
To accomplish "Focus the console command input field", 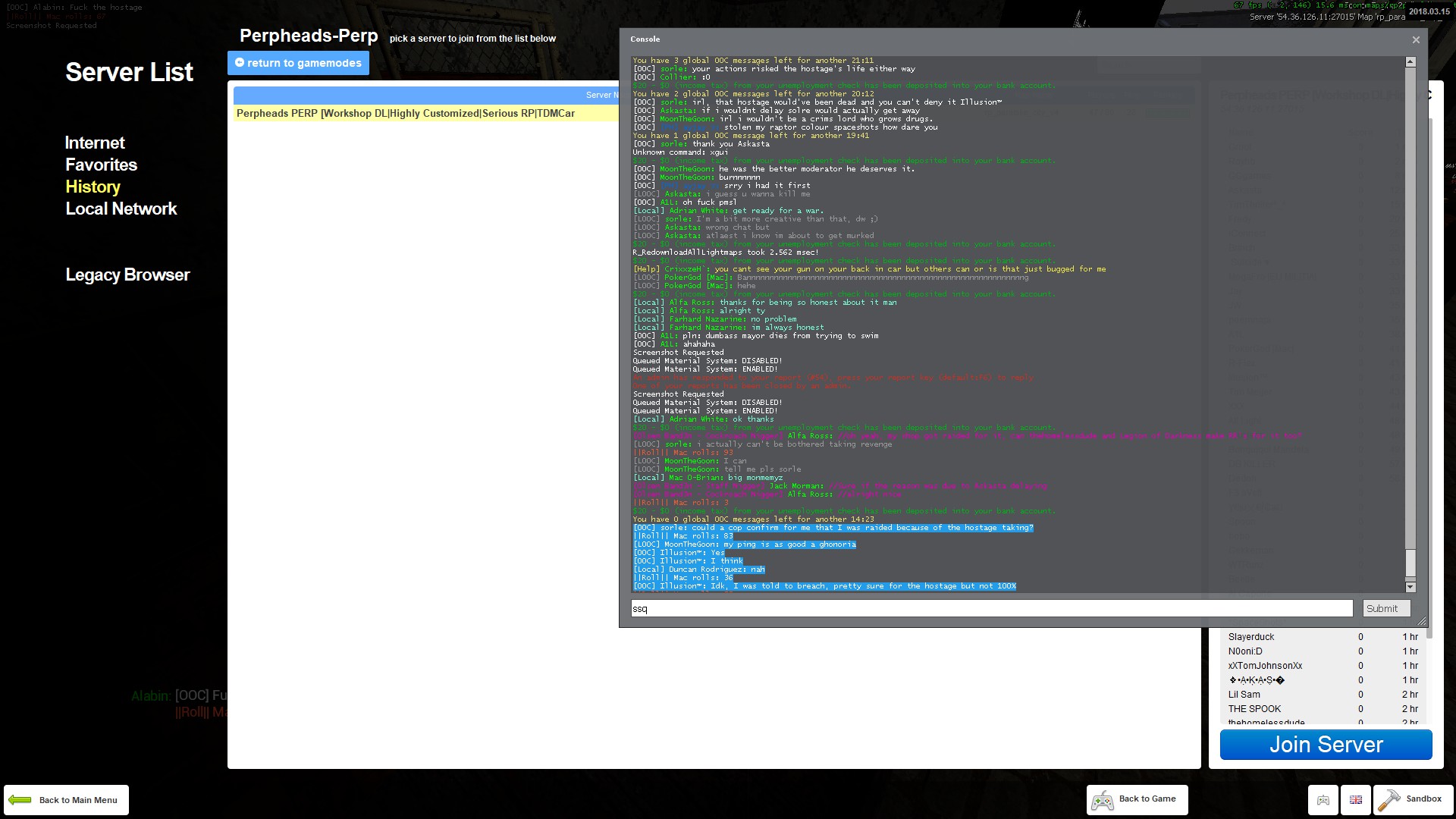I will point(991,608).
